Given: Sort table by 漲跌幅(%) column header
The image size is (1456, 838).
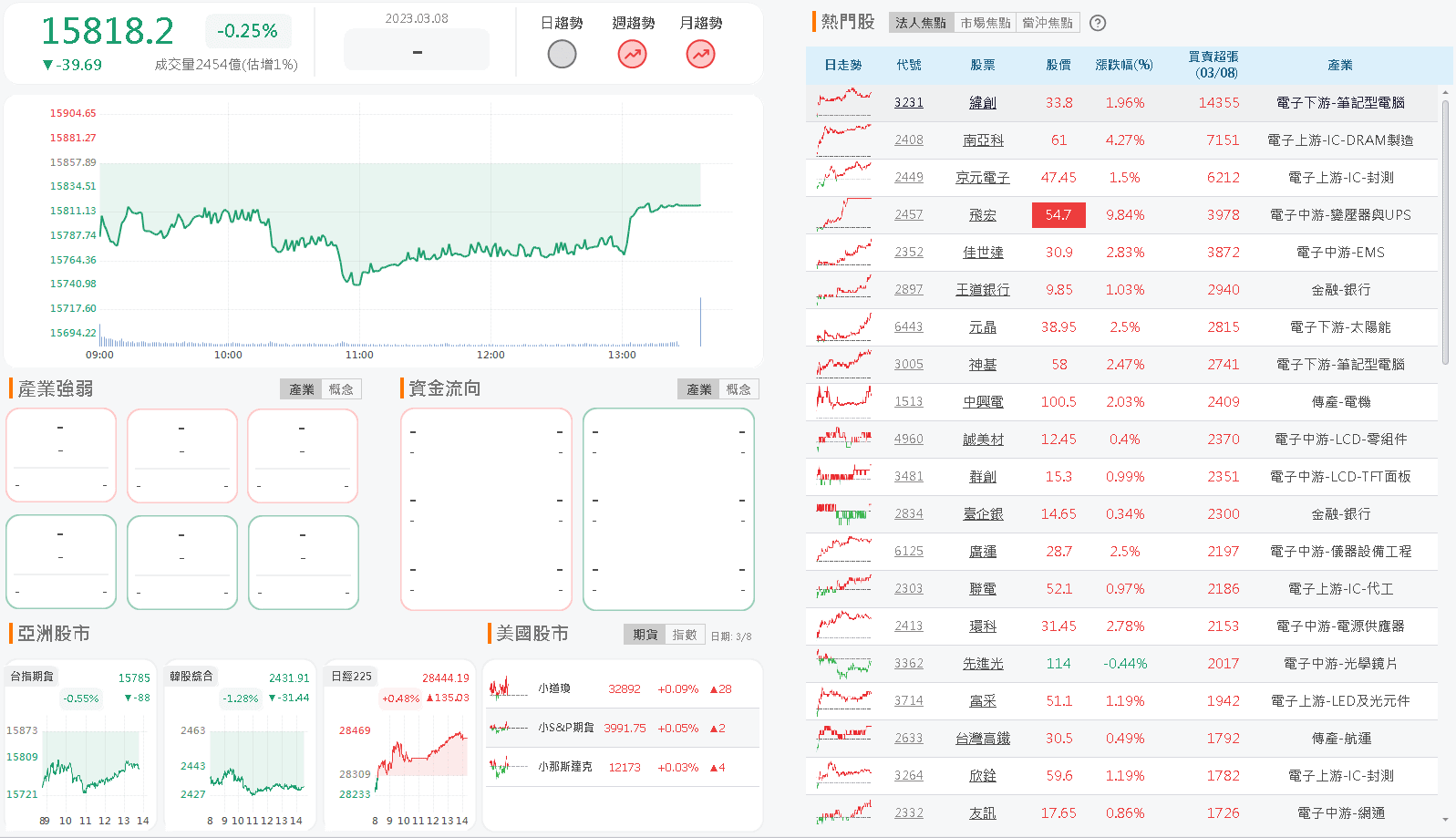Looking at the screenshot, I should pos(1124,65).
